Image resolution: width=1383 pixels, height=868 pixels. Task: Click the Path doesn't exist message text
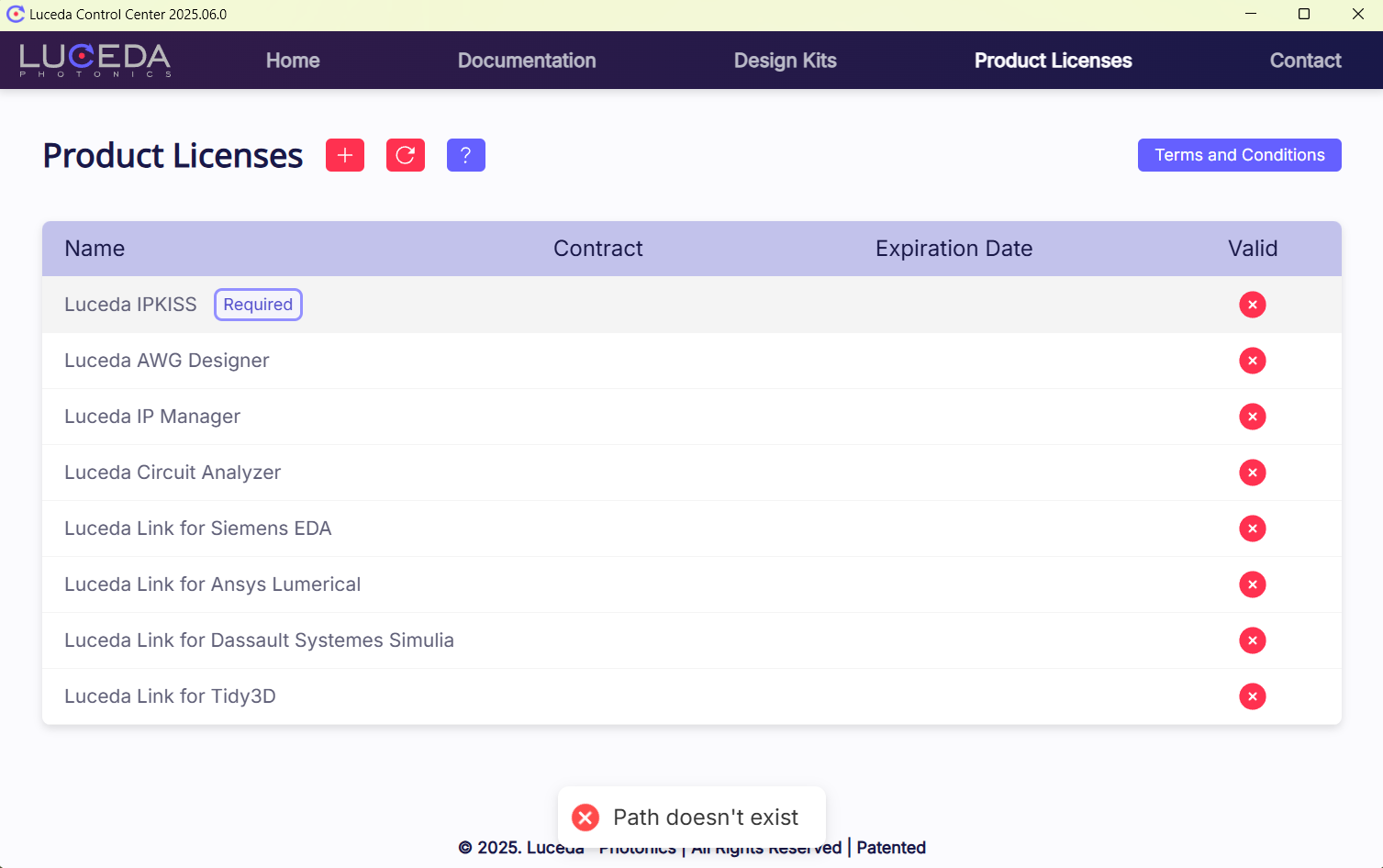point(706,818)
